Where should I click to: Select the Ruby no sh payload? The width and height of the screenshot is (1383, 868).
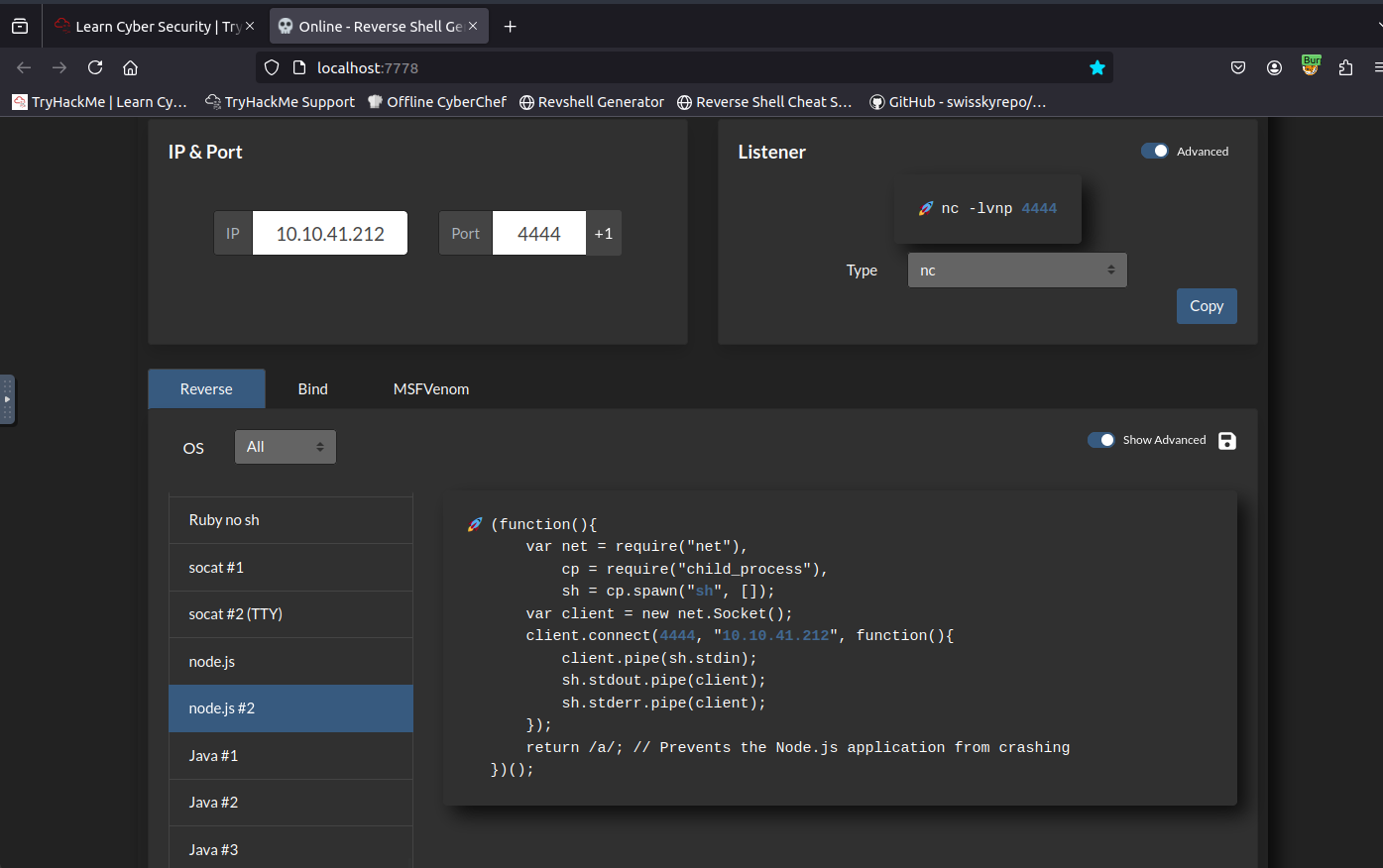click(x=290, y=520)
